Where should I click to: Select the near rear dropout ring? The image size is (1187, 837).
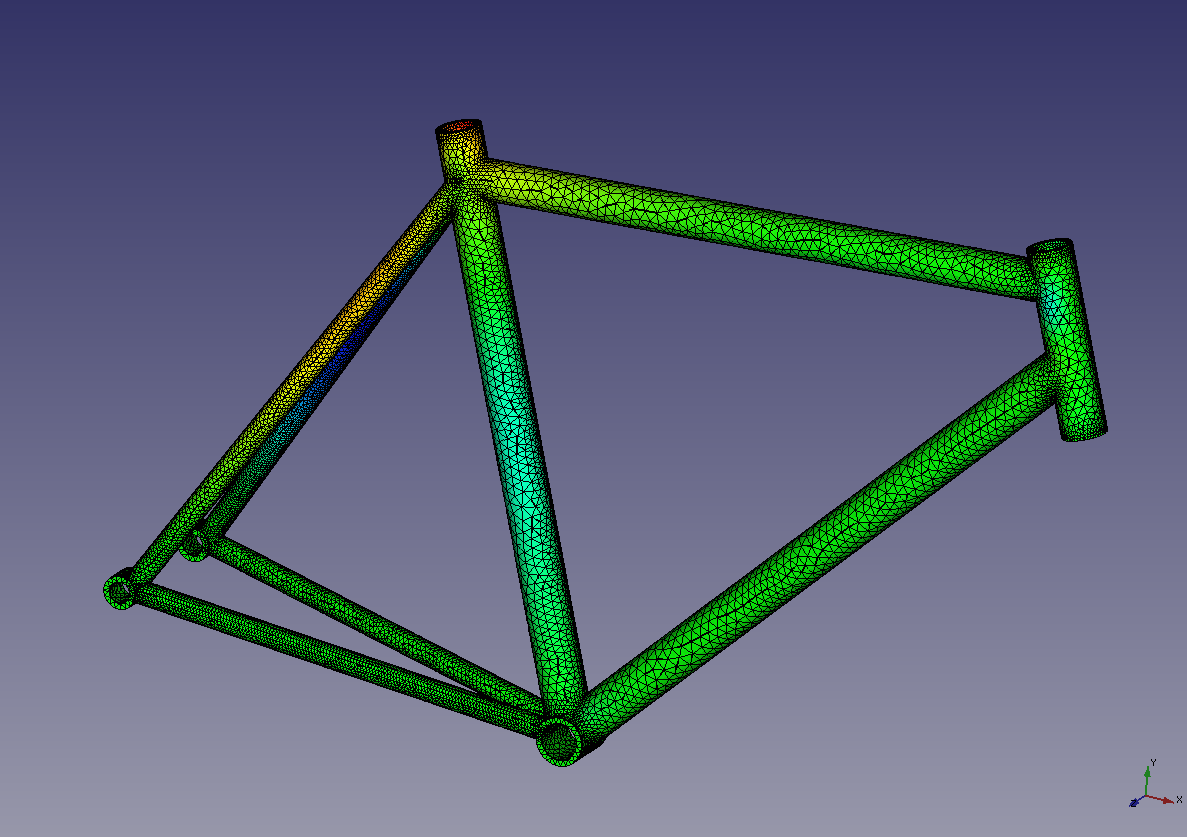(x=120, y=590)
